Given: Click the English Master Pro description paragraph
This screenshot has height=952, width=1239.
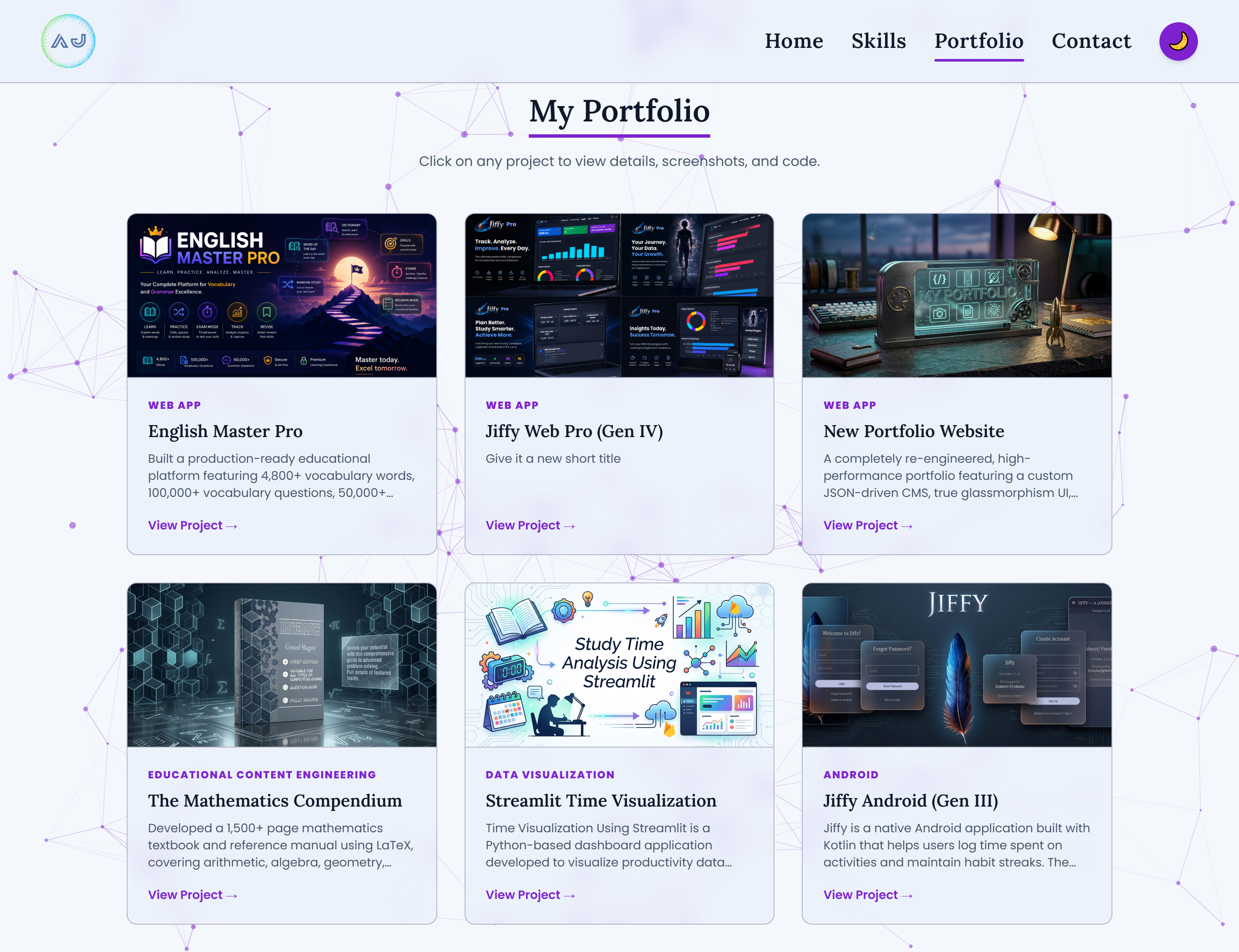Looking at the screenshot, I should (282, 476).
